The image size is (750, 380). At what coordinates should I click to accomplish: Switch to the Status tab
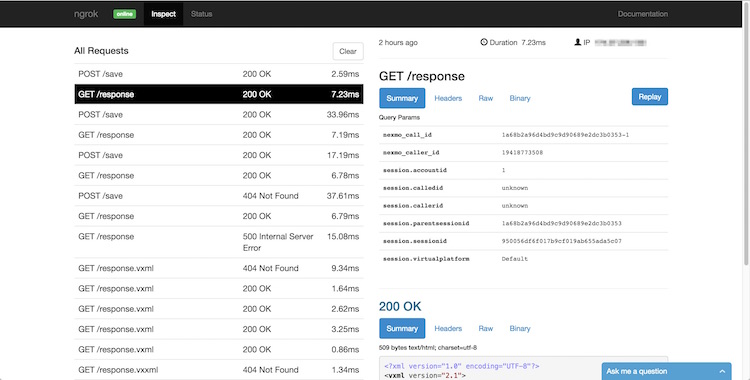(201, 14)
